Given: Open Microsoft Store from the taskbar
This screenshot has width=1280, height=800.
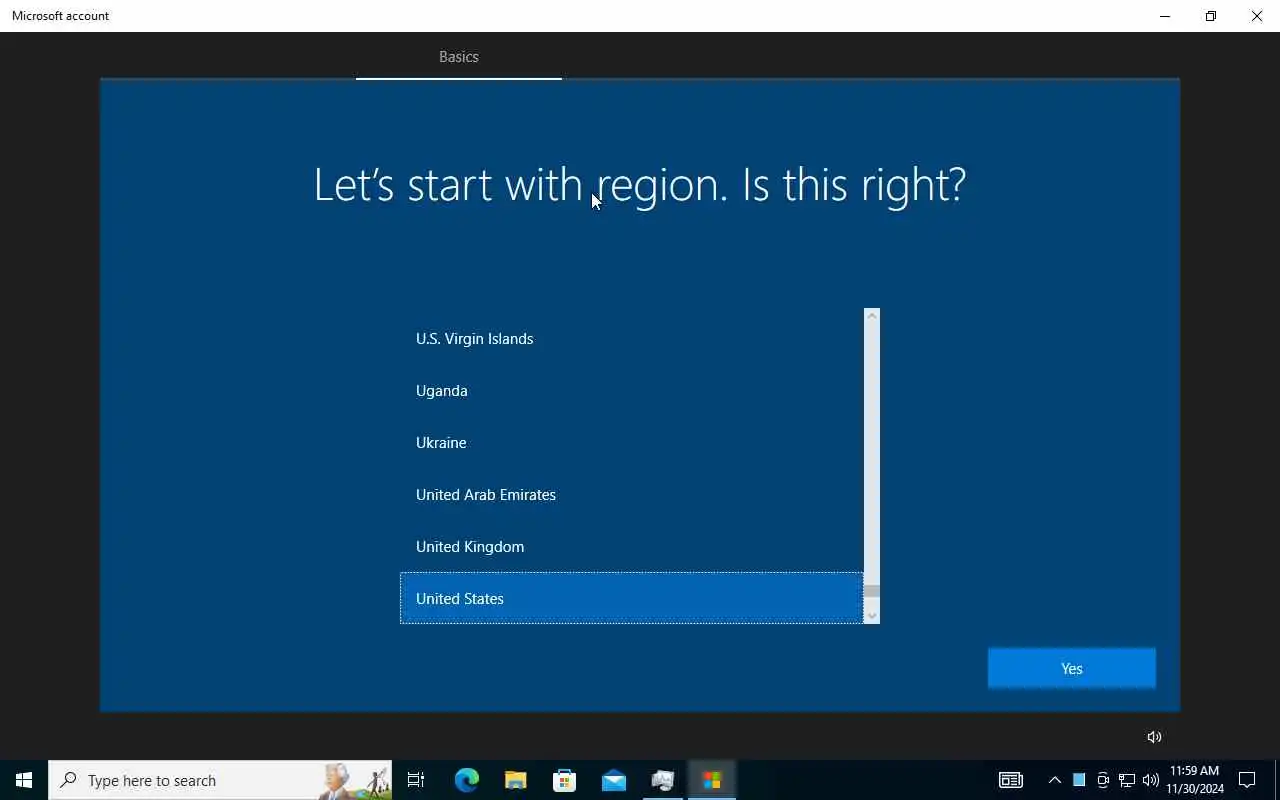Looking at the screenshot, I should pyautogui.click(x=565, y=780).
